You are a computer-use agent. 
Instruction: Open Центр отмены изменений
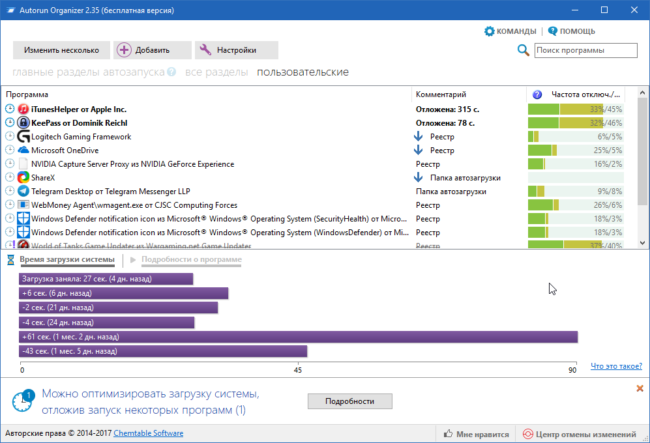point(581,434)
